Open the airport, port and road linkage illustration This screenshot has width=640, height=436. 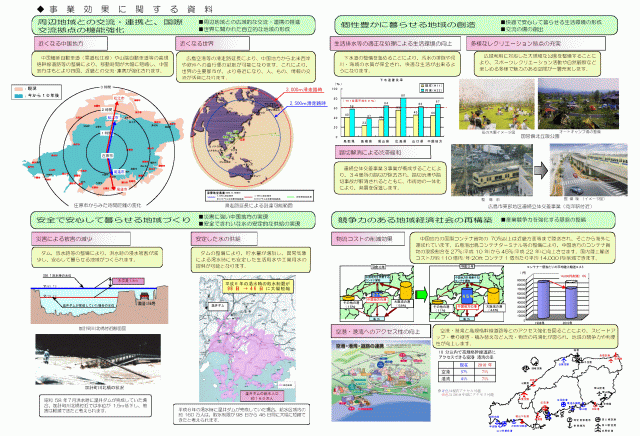point(381,381)
